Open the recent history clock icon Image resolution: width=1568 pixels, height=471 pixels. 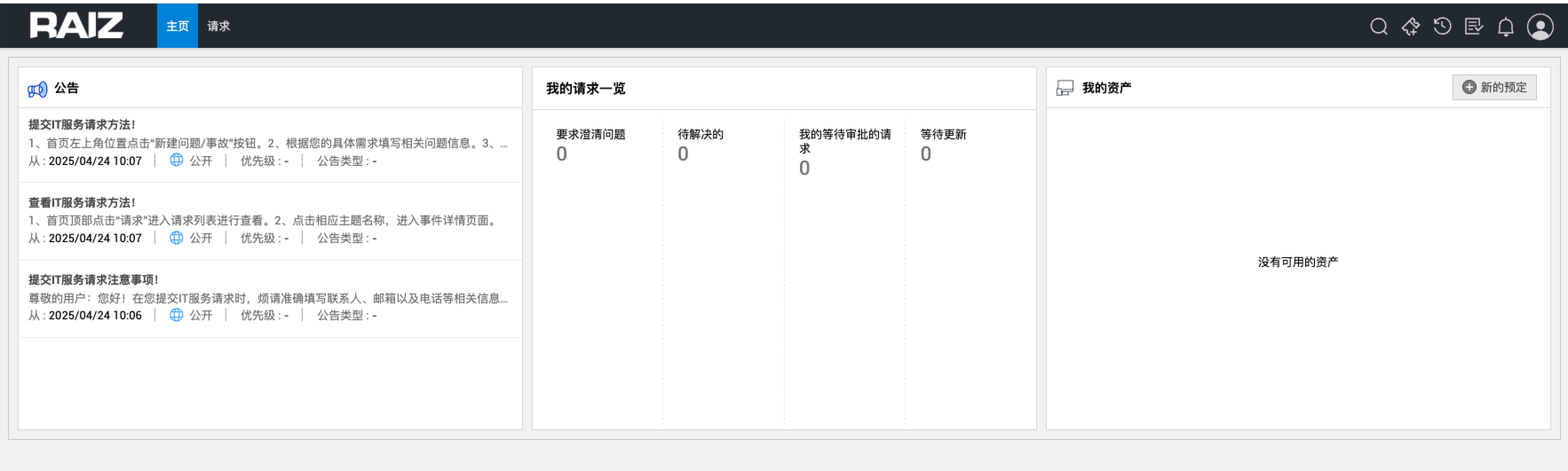coord(1443,27)
